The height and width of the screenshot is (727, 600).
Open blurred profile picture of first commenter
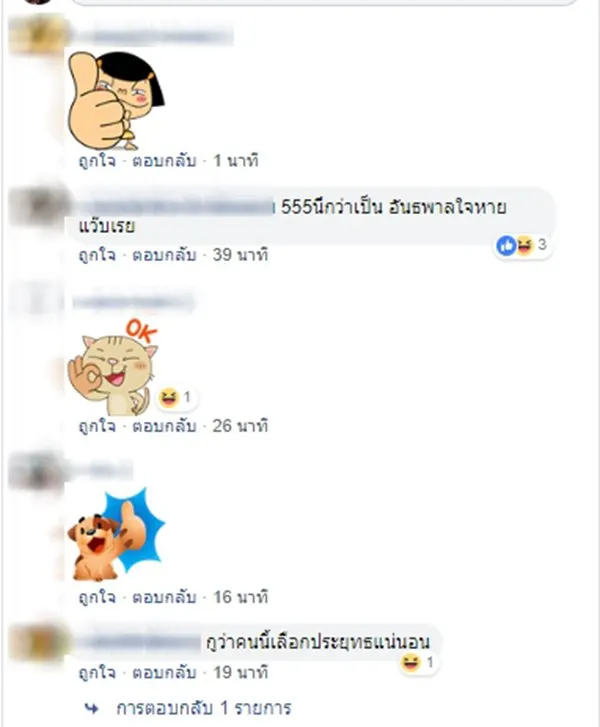tap(36, 35)
